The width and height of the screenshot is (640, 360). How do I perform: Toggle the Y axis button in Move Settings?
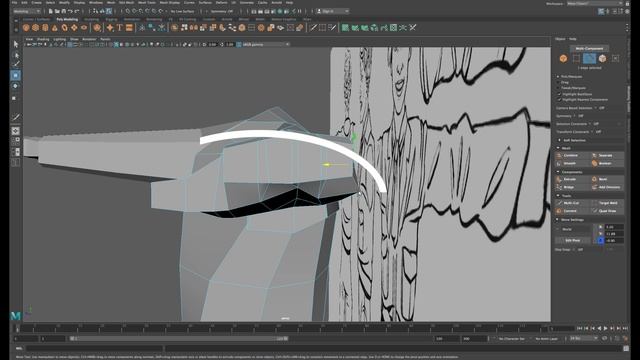point(600,233)
